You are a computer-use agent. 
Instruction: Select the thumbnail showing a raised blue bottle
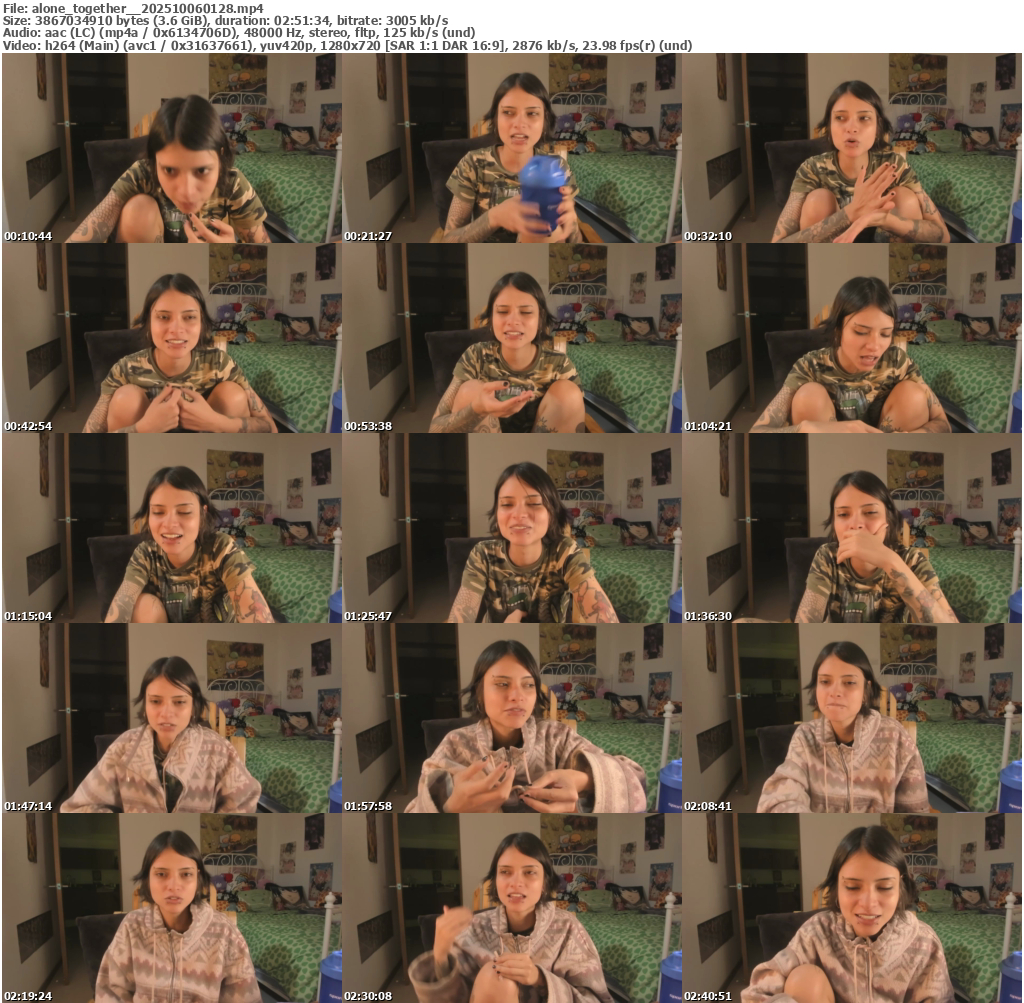point(511,148)
